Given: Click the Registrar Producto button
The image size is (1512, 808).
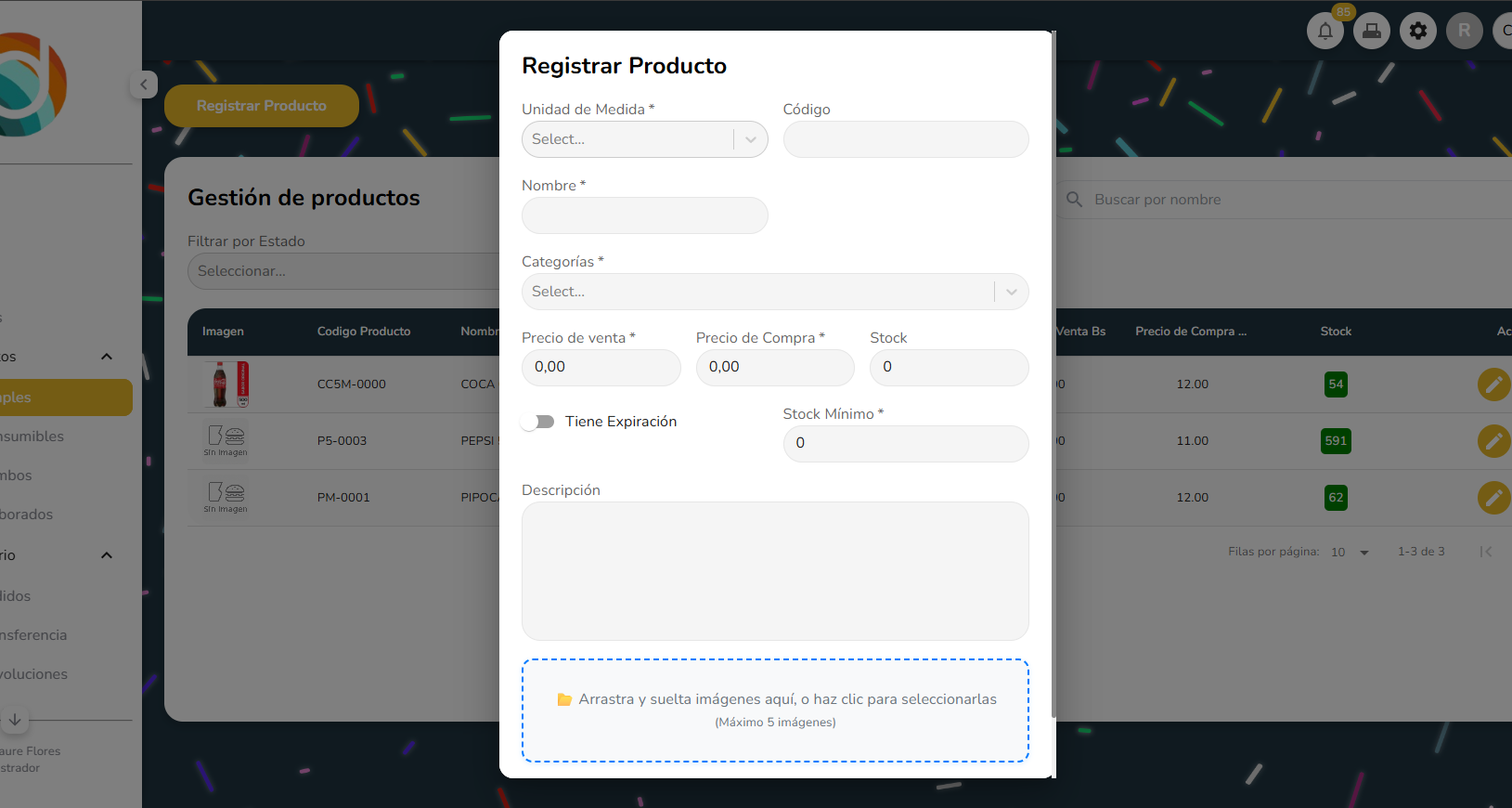Looking at the screenshot, I should tap(262, 106).
